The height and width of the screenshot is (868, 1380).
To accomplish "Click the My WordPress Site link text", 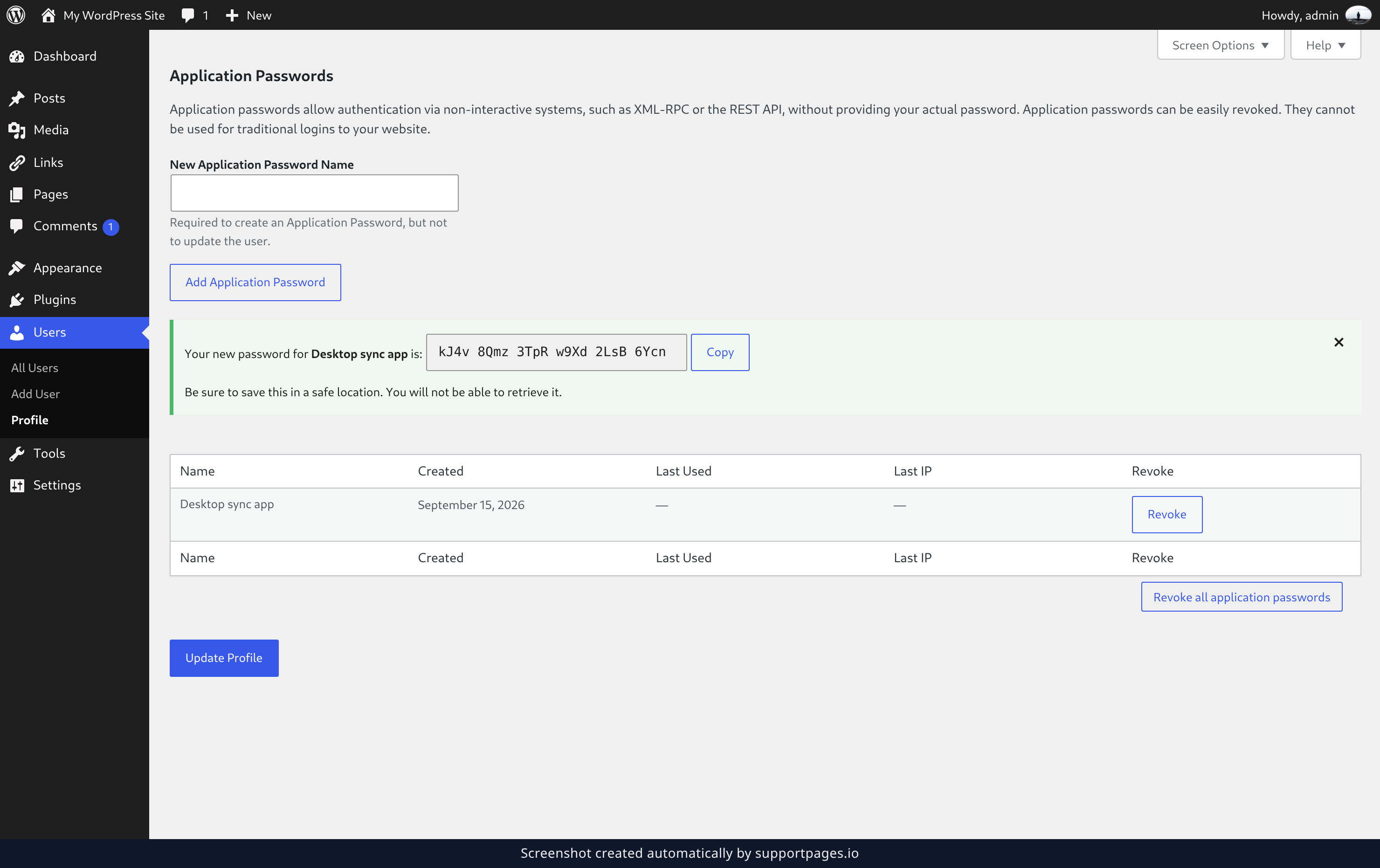I will click(114, 15).
